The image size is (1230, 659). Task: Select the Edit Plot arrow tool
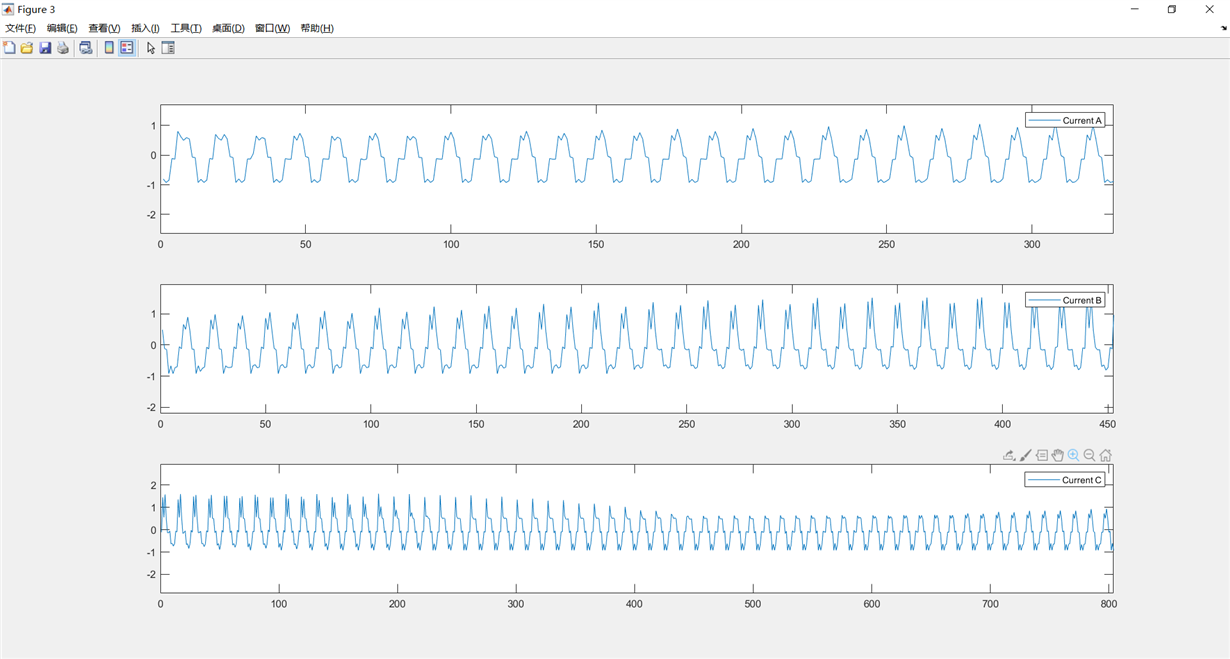click(151, 48)
